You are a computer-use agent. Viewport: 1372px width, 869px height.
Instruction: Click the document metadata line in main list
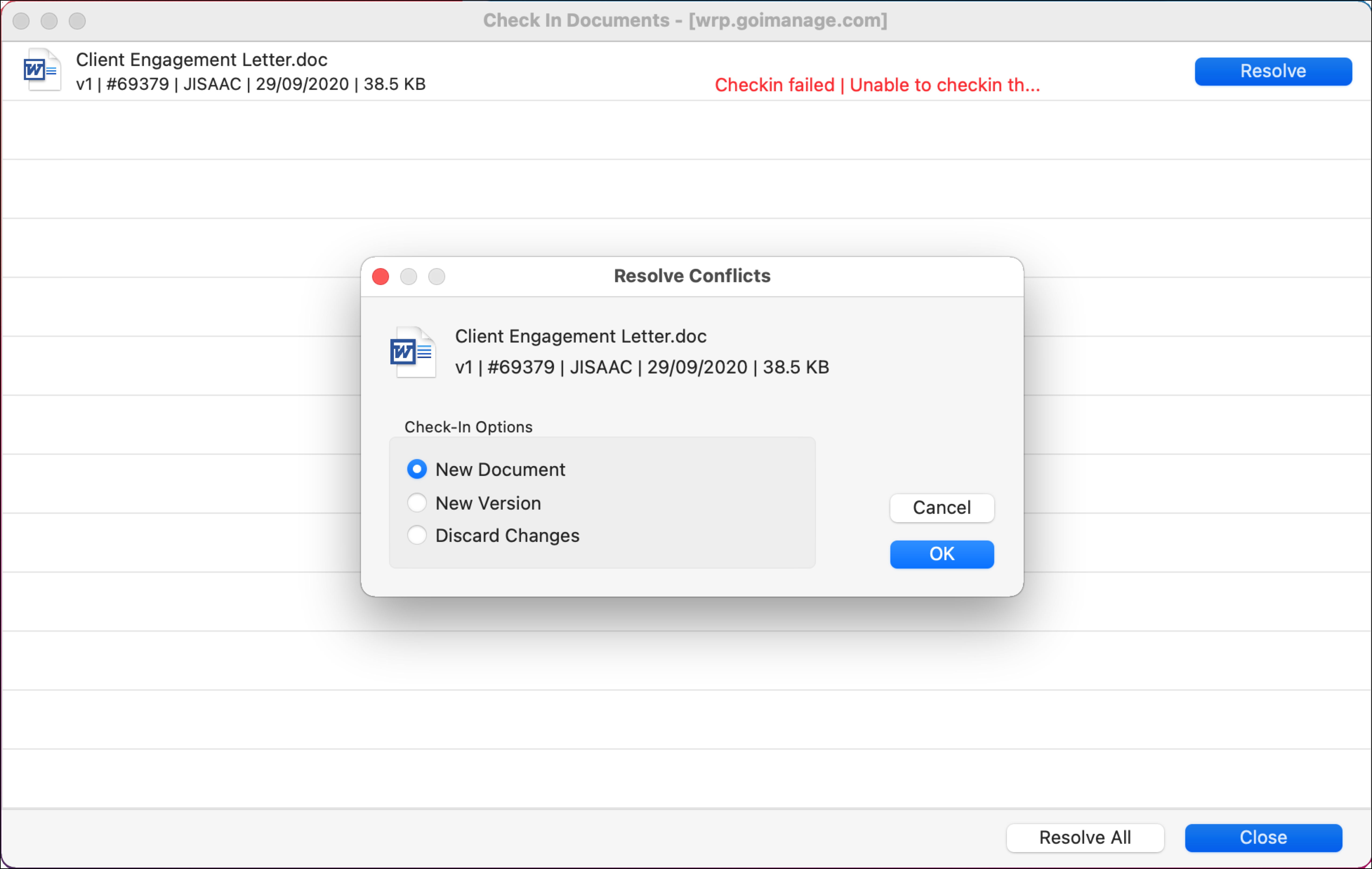coord(251,84)
